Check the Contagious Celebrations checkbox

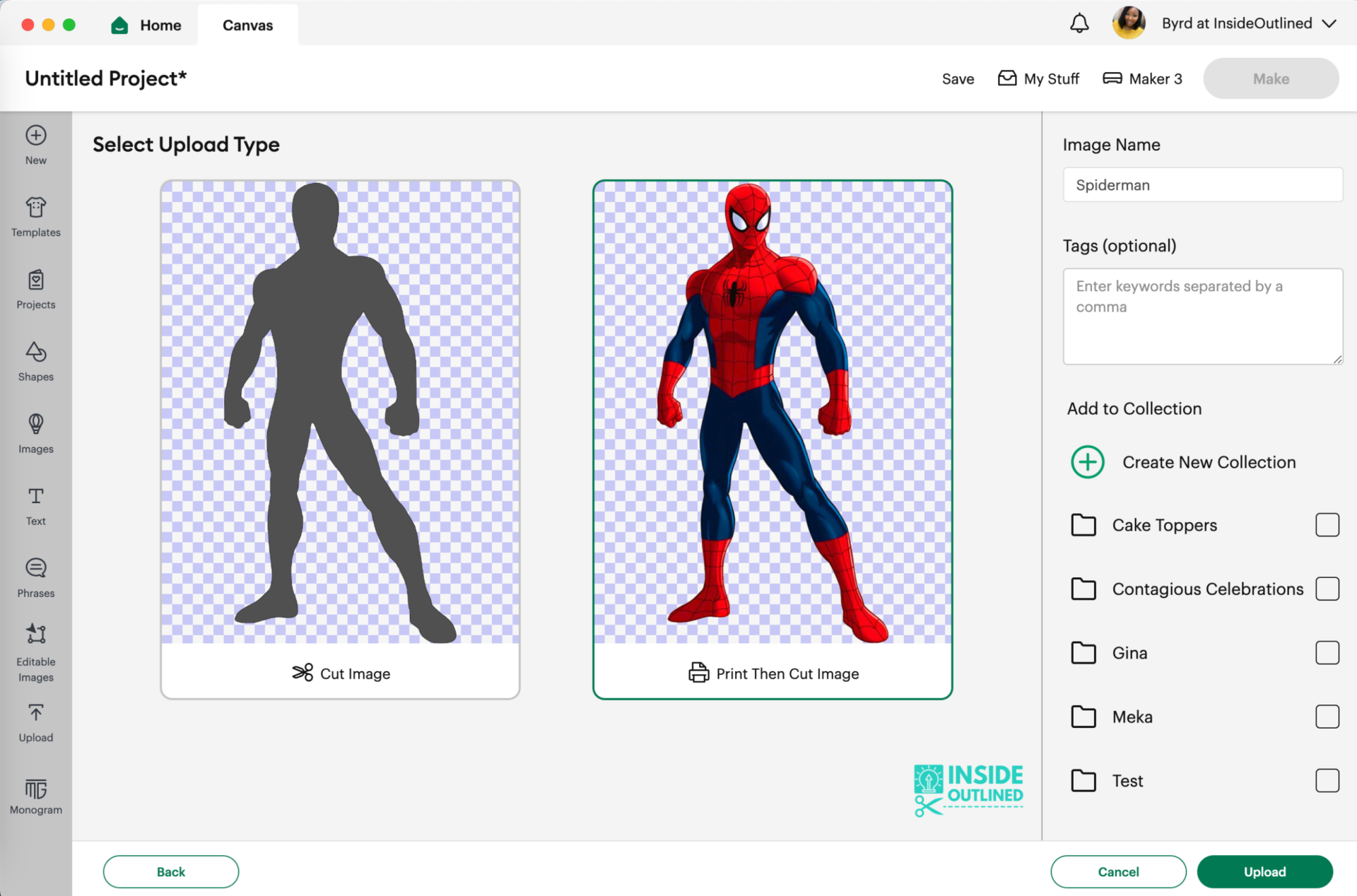1329,589
